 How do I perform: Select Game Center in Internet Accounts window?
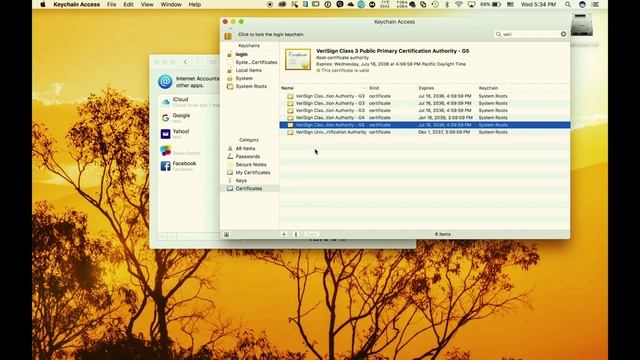point(189,151)
